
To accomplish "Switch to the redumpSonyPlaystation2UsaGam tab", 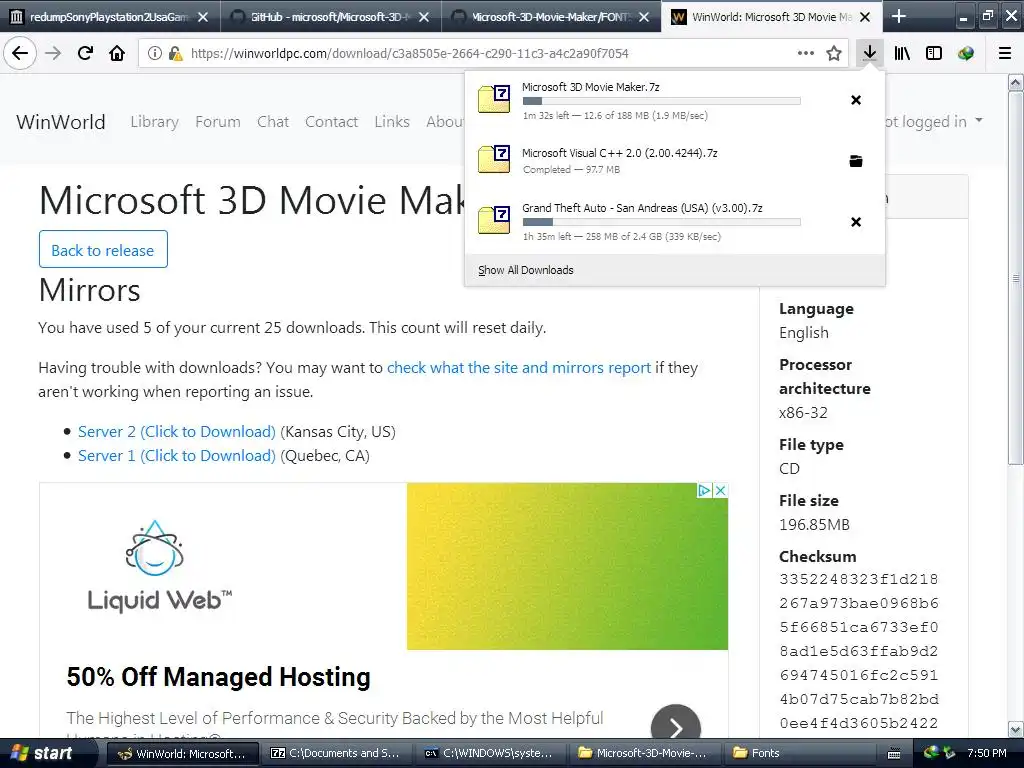I will 110,17.
